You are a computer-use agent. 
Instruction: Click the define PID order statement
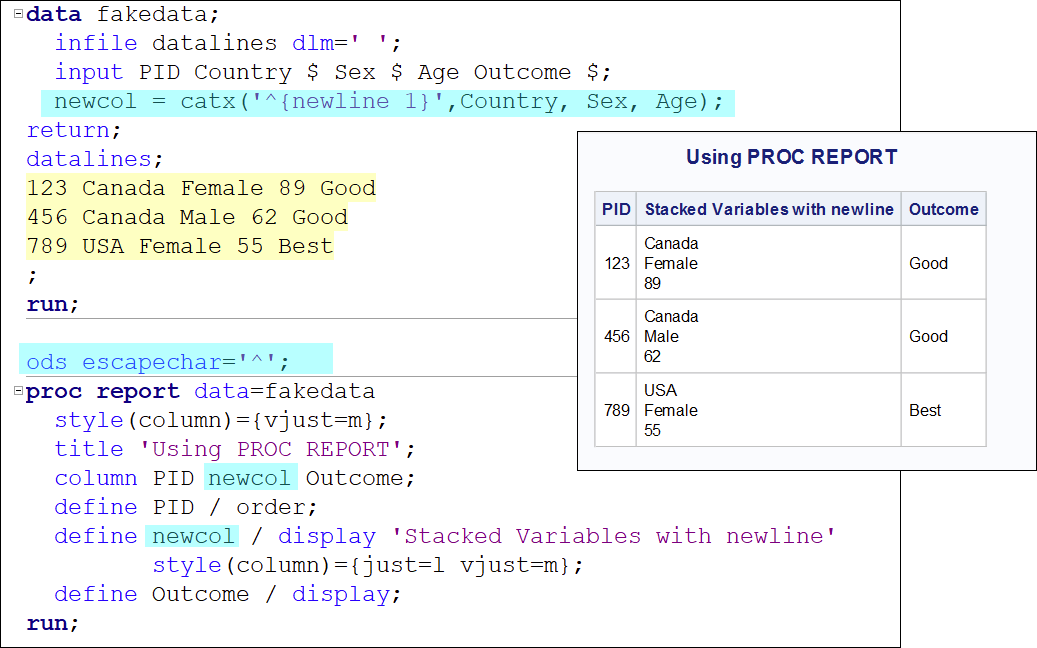[x=180, y=507]
